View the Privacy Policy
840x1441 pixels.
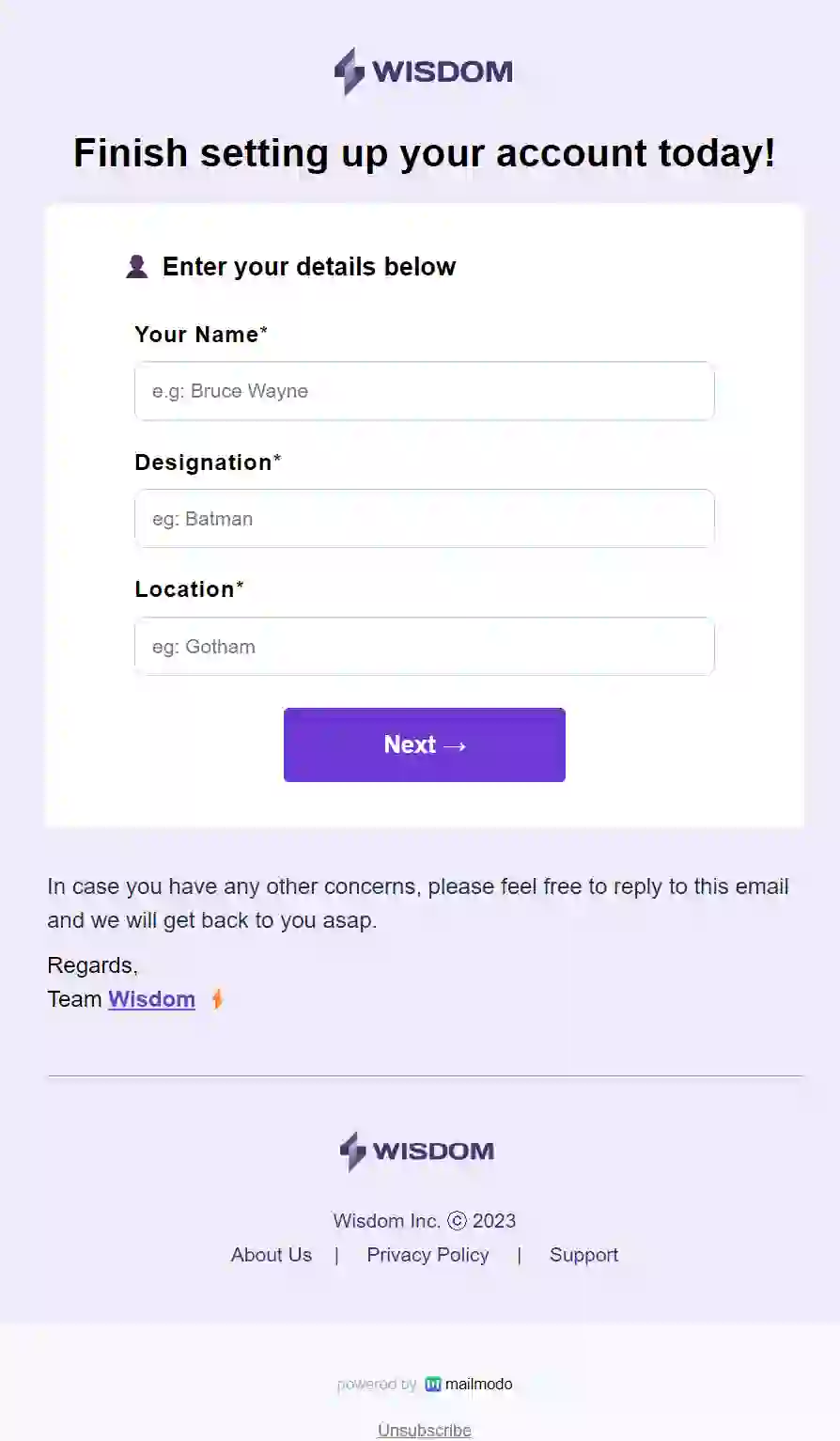[x=428, y=1255]
